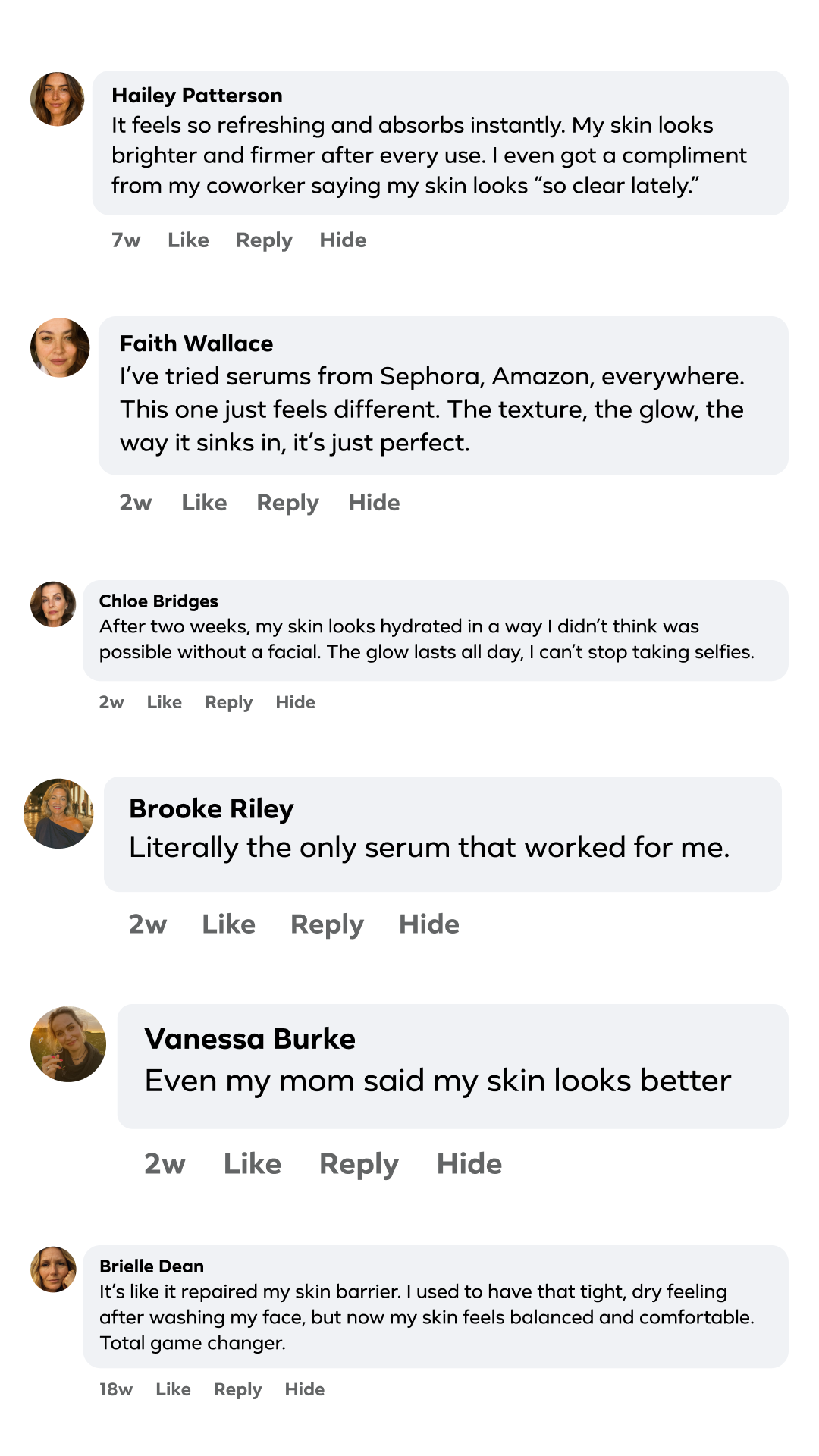This screenshot has height=1456, width=819.
Task: Like Vanessa Burke's comment
Action: pos(252,1164)
